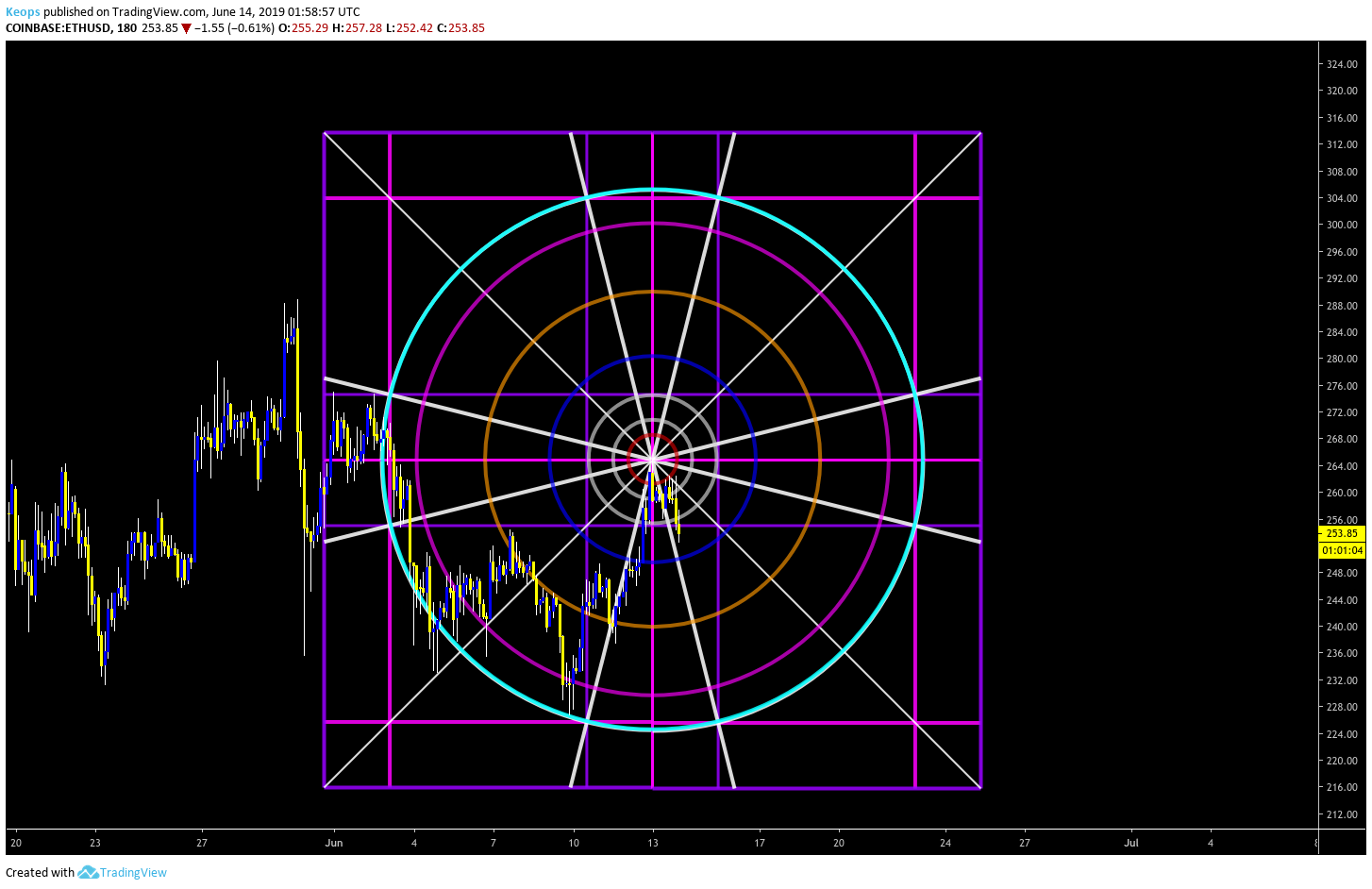1372x889 pixels.
Task: Click the TradingView logo icon at bottom
Action: [88, 872]
